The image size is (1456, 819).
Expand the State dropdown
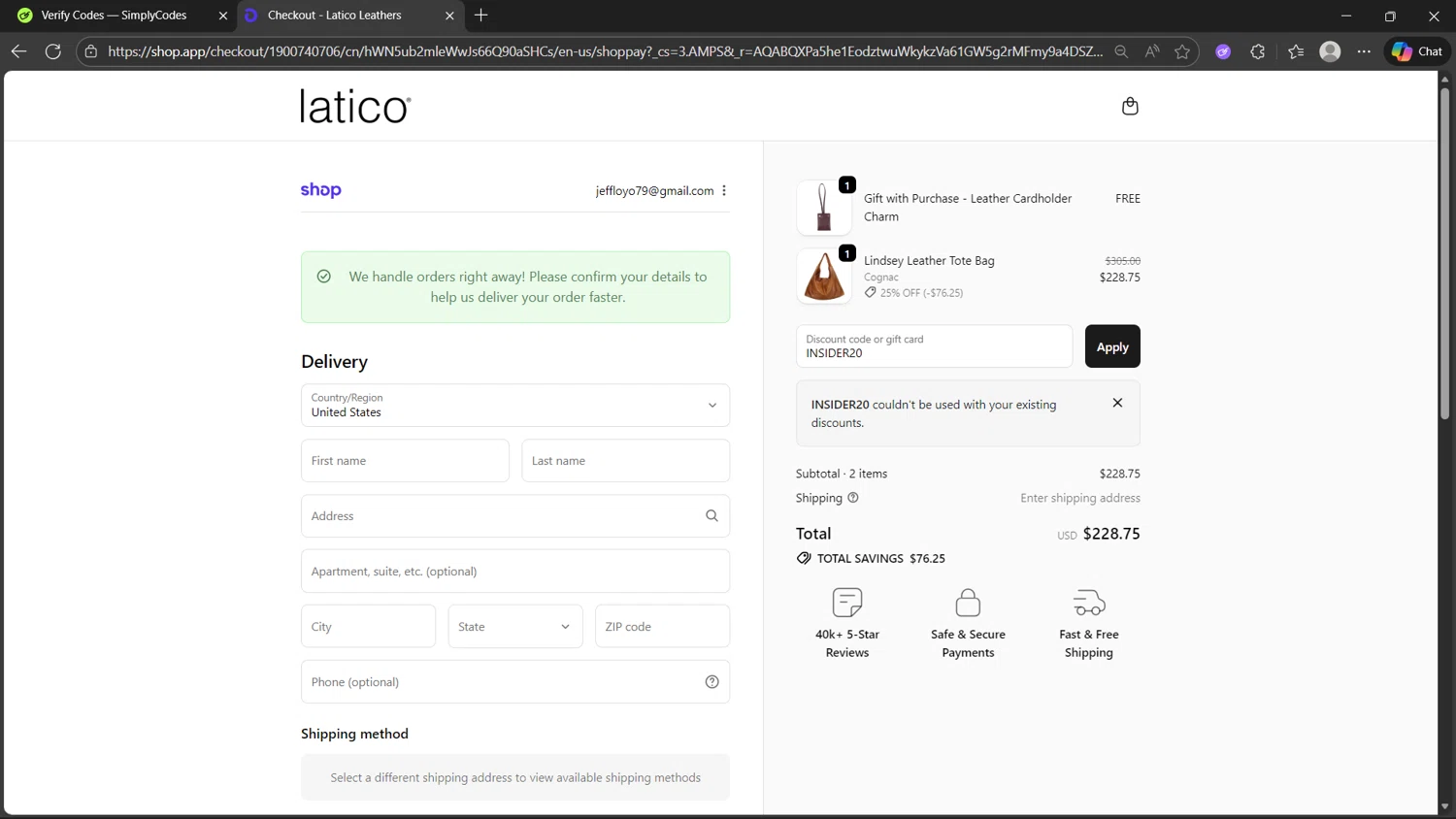515,627
